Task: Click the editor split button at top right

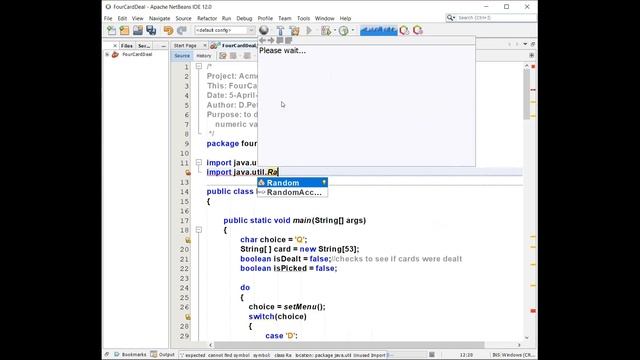Action: tap(531, 55)
